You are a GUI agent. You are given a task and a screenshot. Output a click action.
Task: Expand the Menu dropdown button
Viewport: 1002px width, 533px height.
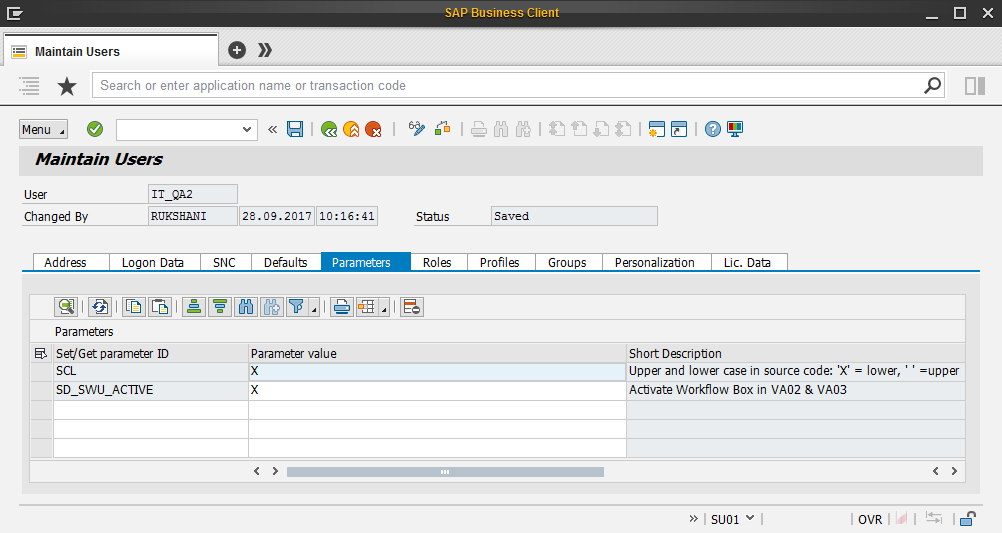(x=43, y=130)
